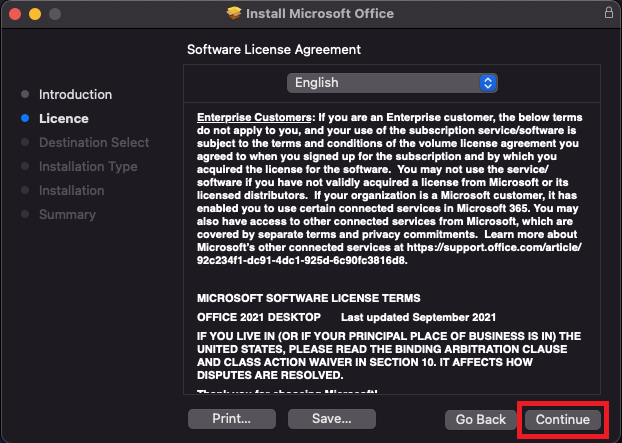622x443 pixels.
Task: Click MICROSOFT SOFTWARE LICENSE TERMS heading
Action: coord(309,298)
